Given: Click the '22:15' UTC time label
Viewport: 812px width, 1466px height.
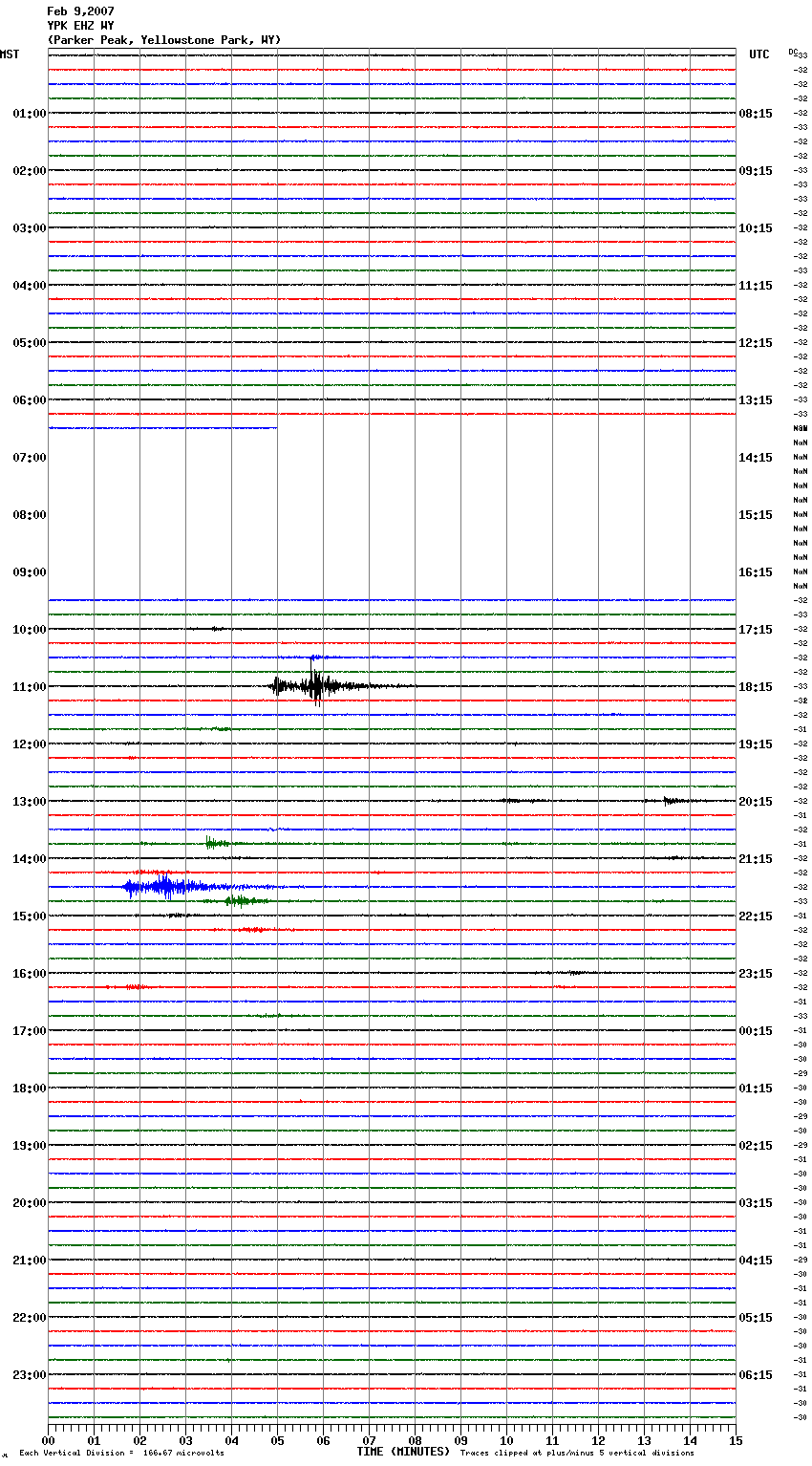Looking at the screenshot, I should pyautogui.click(x=756, y=916).
